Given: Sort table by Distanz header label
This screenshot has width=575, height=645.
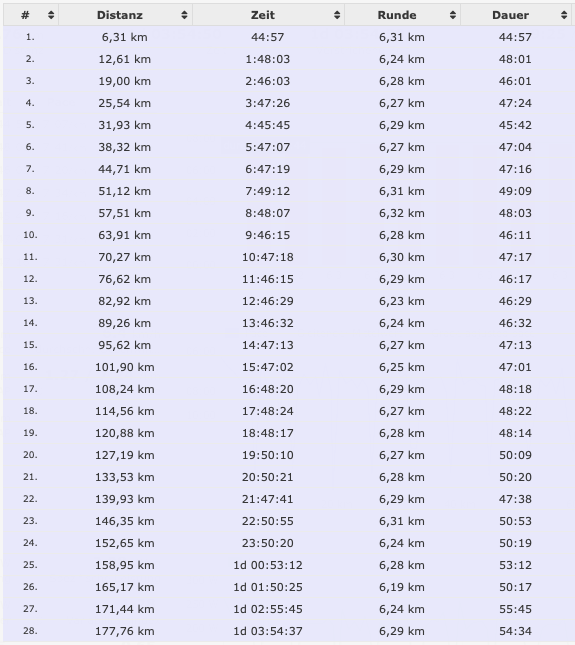Looking at the screenshot, I should pos(120,15).
